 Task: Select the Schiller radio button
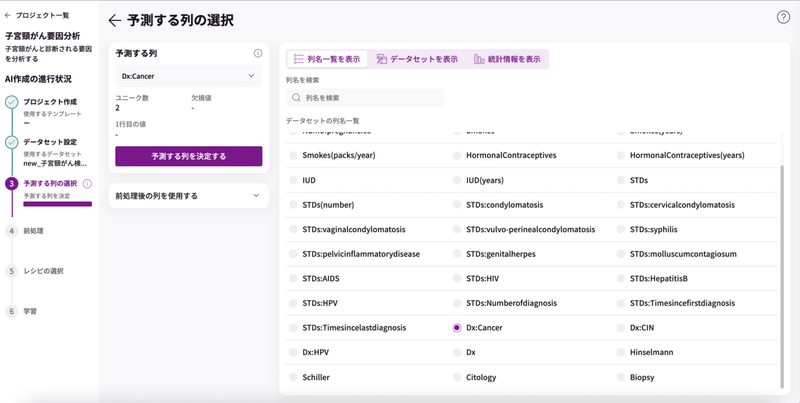(x=293, y=377)
